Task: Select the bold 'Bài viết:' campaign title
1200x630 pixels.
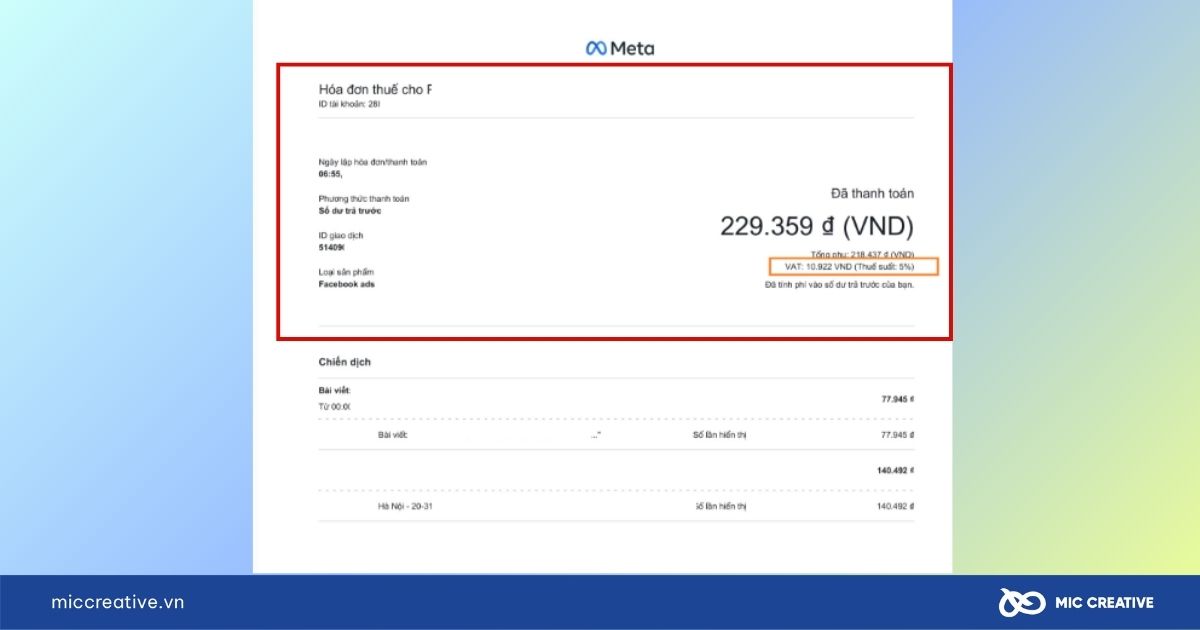Action: [x=334, y=389]
